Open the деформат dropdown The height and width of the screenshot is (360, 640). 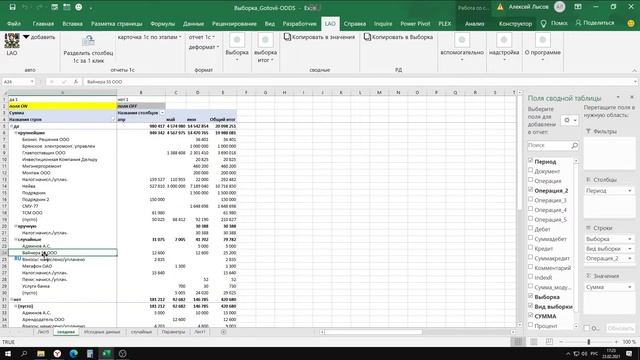pyautogui.click(x=204, y=47)
